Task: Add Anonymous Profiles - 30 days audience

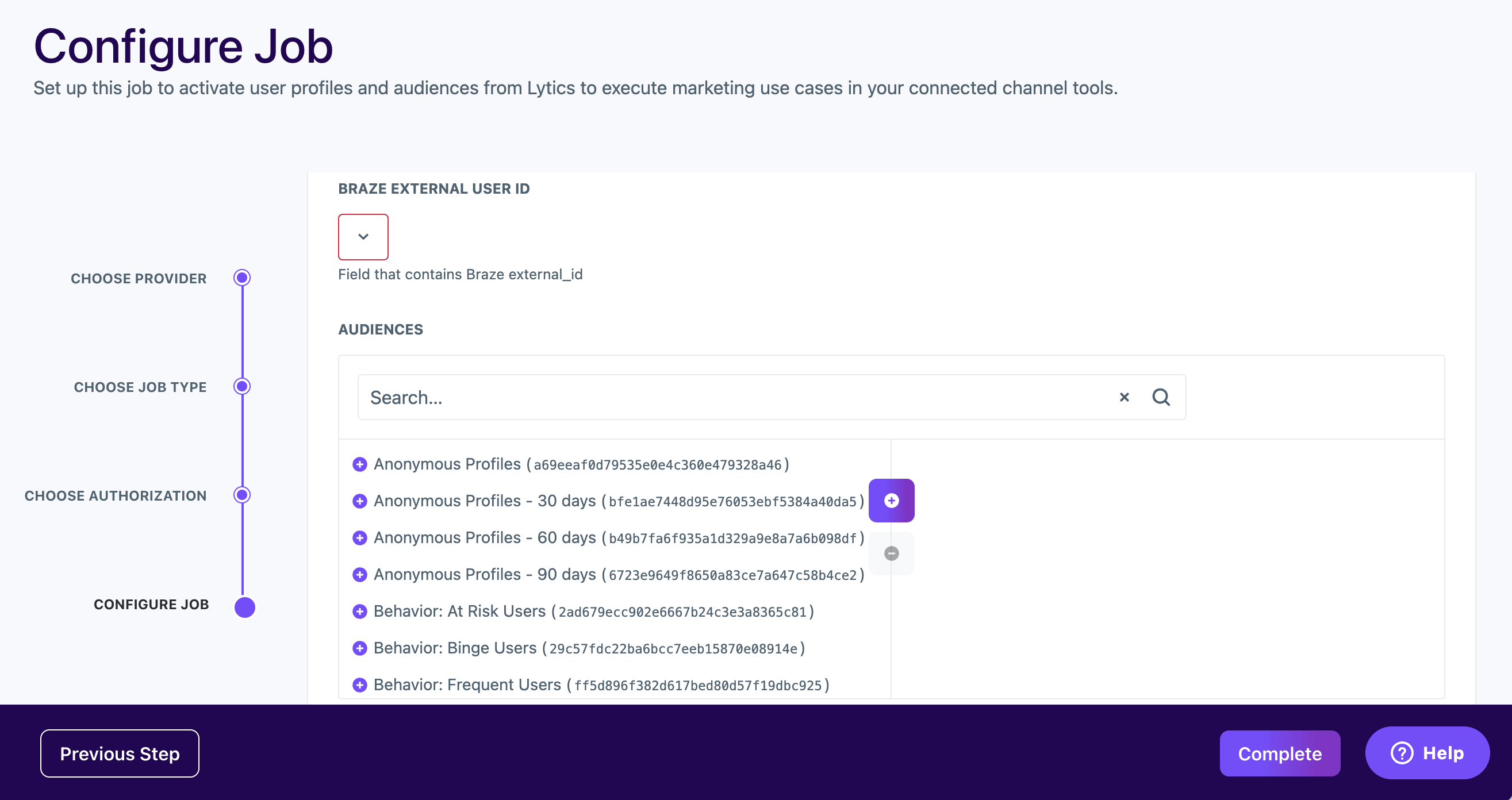Action: [x=360, y=501]
